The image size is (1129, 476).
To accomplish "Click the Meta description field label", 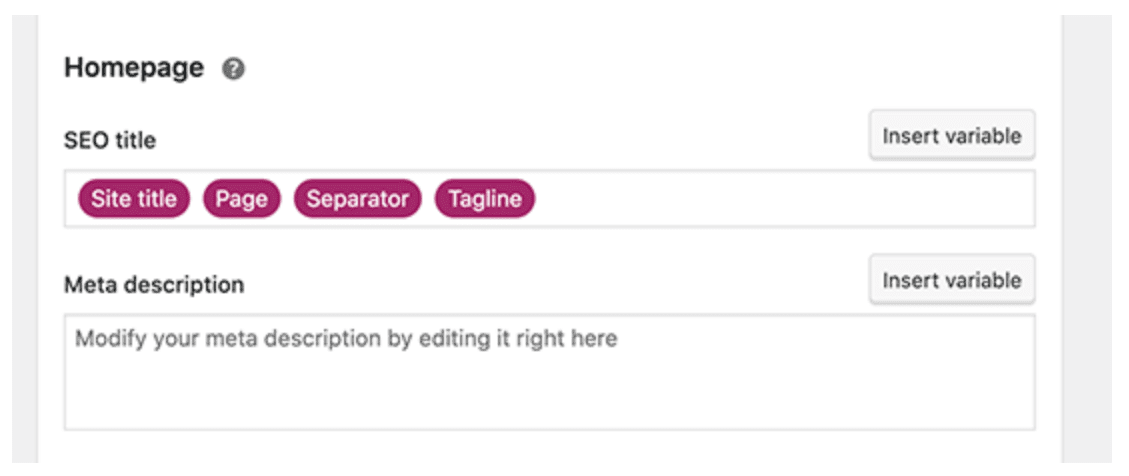I will click(x=154, y=285).
